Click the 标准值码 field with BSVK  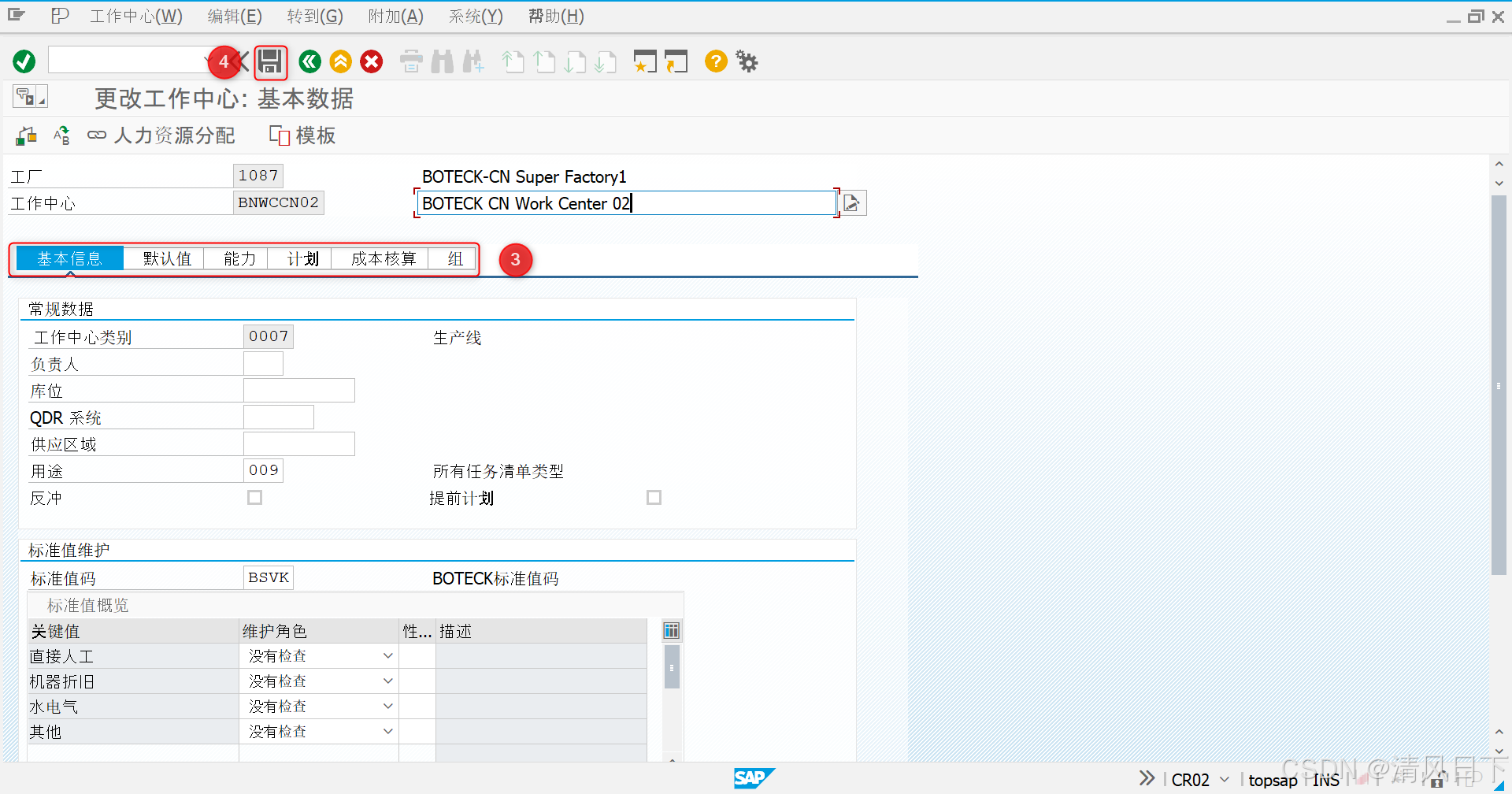point(269,577)
